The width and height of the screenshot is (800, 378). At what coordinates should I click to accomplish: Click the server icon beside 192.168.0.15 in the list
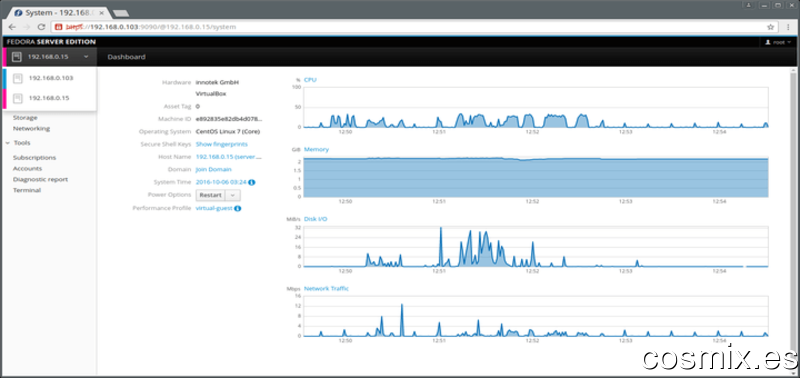(x=18, y=98)
